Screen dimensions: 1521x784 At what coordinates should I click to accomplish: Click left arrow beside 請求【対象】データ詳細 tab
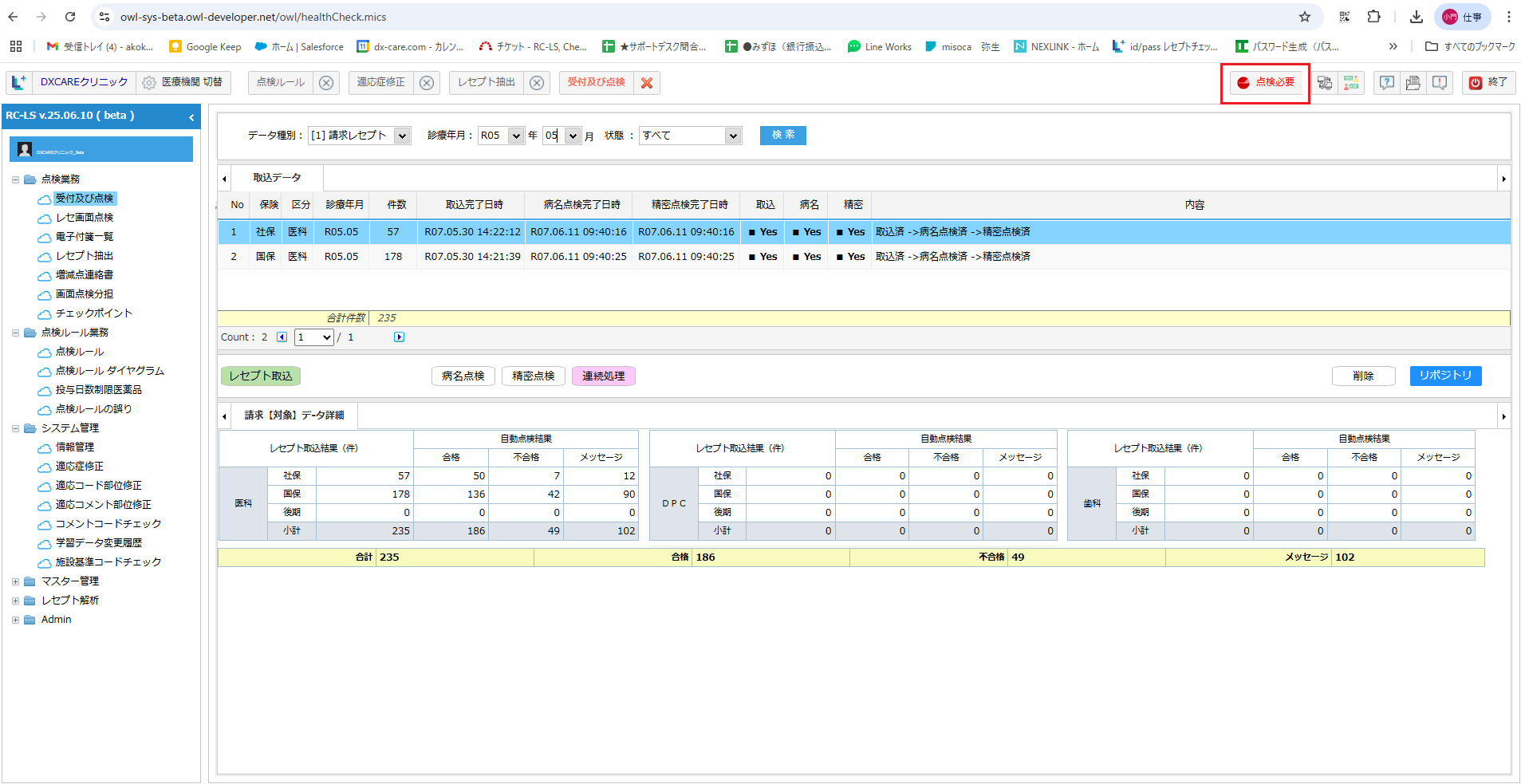tap(225, 416)
